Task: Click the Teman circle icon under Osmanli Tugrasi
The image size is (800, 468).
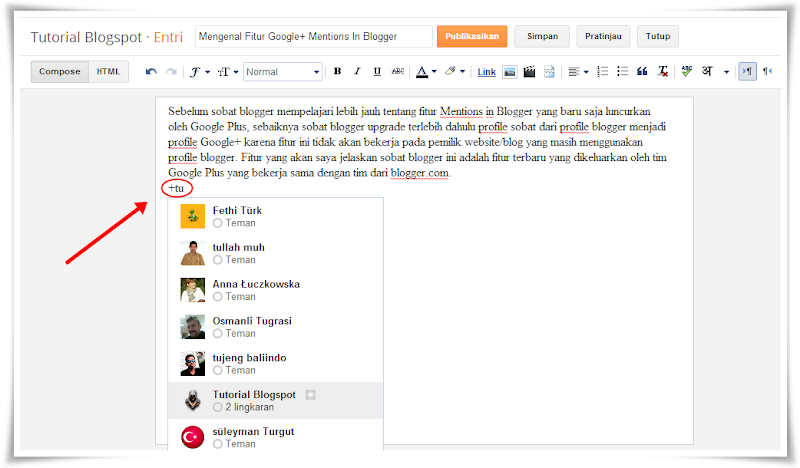Action: [x=218, y=333]
